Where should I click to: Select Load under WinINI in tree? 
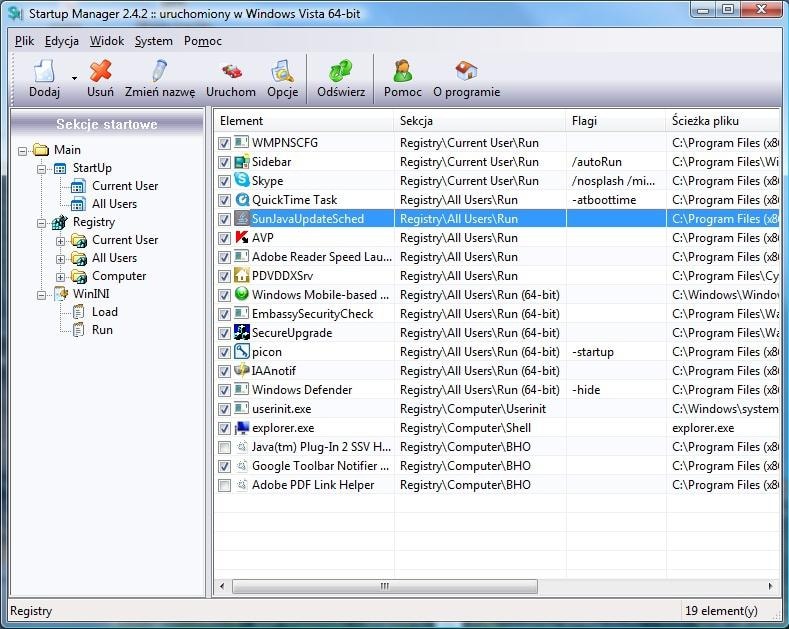[104, 312]
